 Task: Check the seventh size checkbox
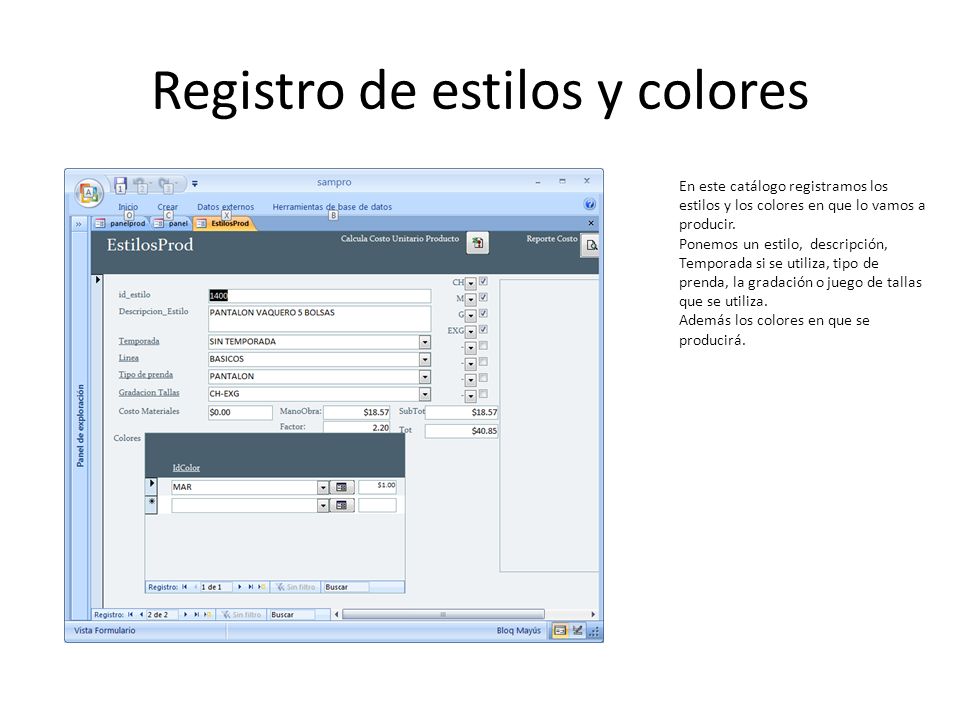(x=483, y=378)
